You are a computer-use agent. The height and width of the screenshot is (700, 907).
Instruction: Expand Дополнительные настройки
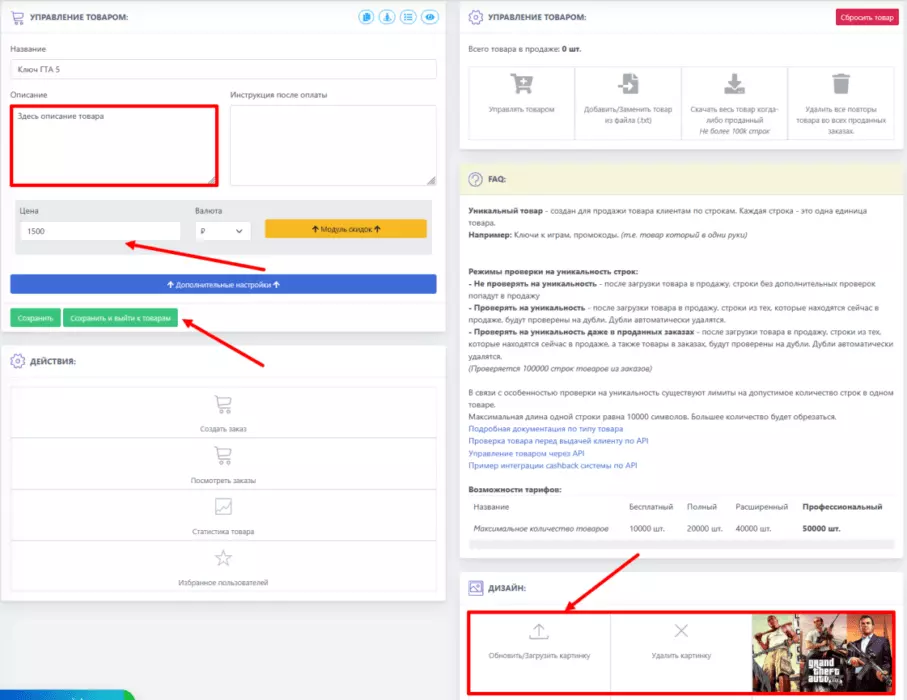223,284
